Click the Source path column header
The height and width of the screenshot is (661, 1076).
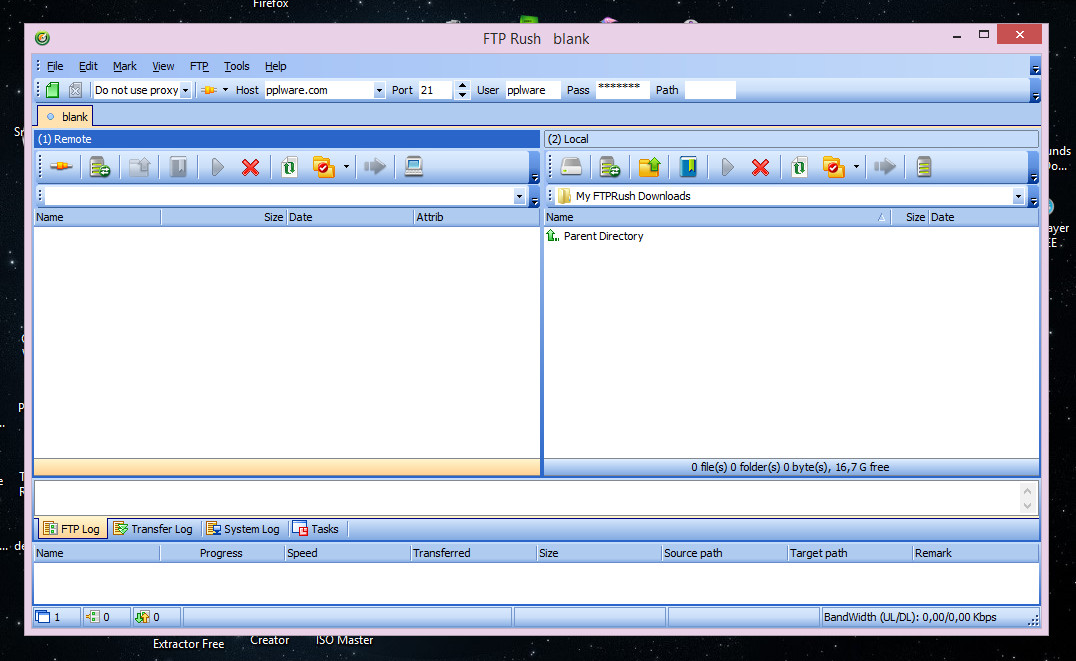pos(723,553)
